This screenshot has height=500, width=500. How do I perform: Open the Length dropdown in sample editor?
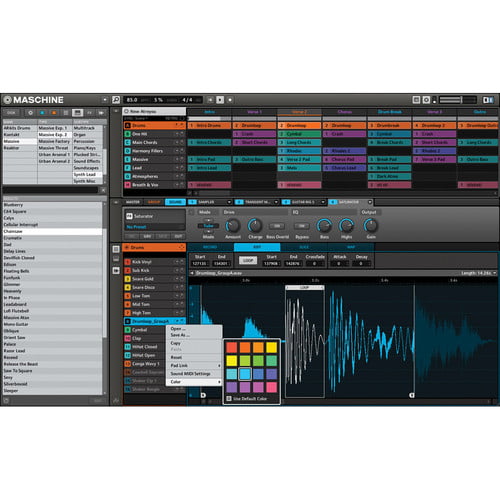(x=495, y=273)
